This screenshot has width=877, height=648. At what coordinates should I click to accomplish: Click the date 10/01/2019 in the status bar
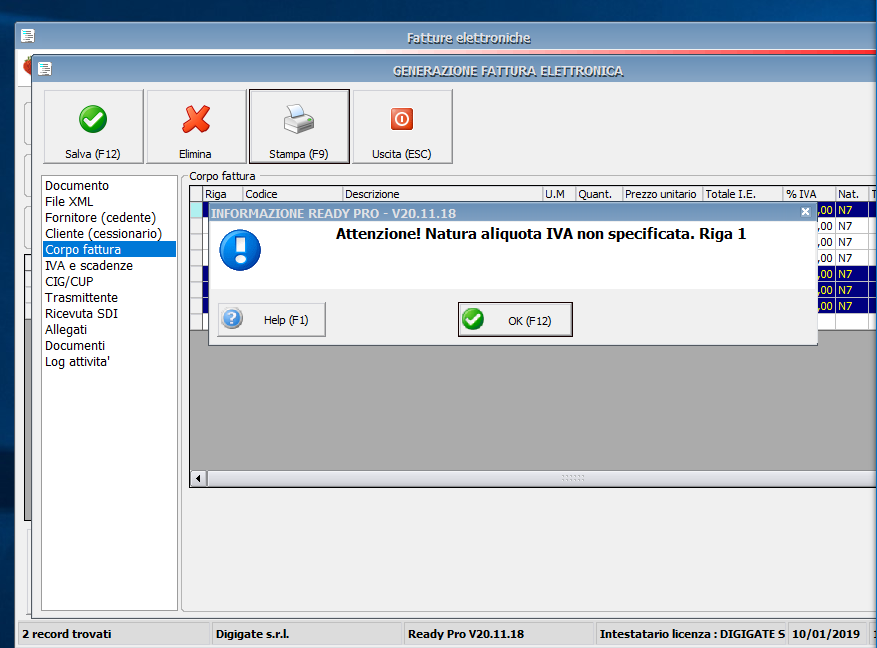[826, 634]
